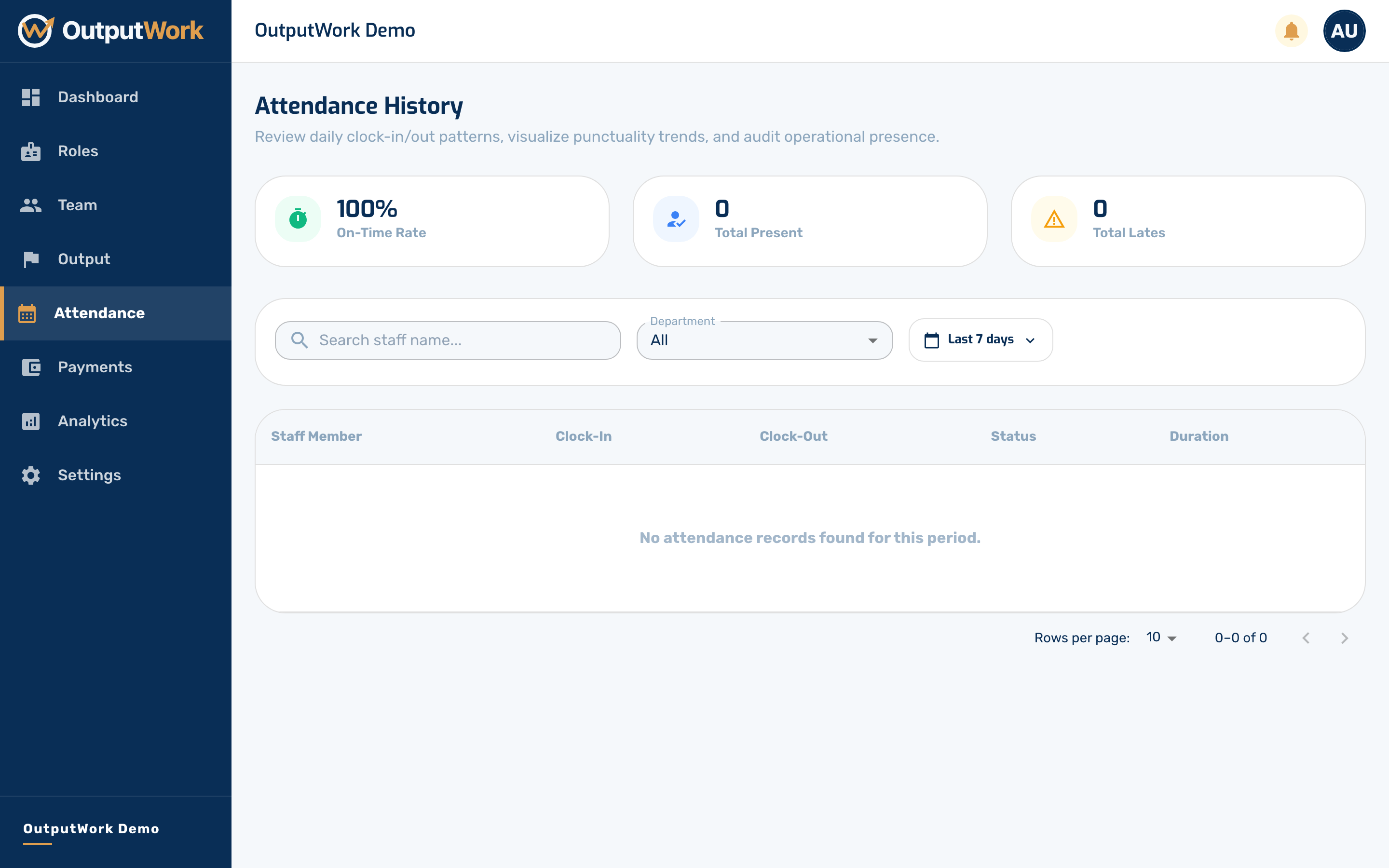Open the Department dropdown
The height and width of the screenshot is (868, 1389).
point(764,340)
